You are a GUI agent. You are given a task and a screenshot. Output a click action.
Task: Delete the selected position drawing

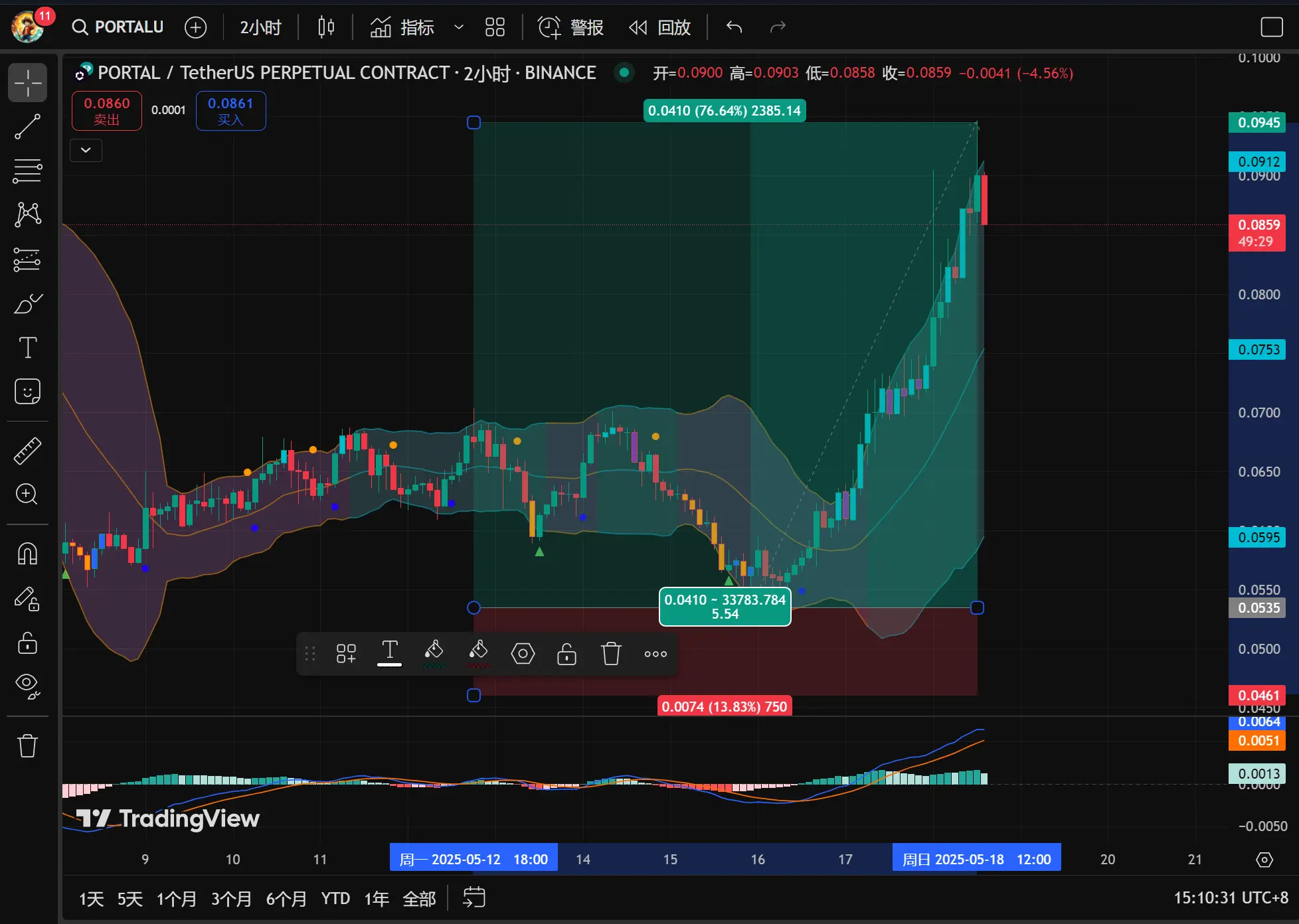611,654
